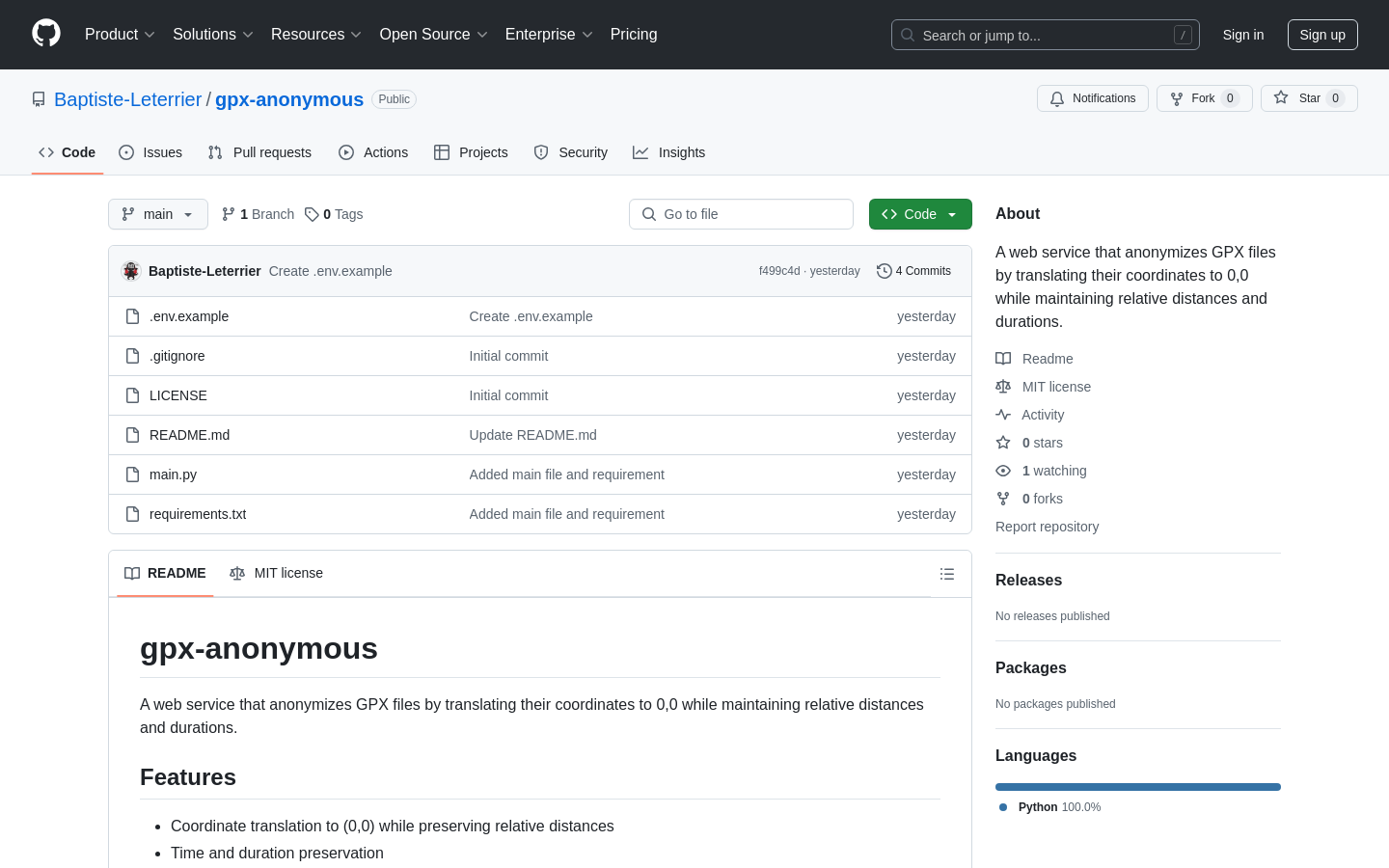Click the Notifications bell button
1389x868 pixels.
[1093, 98]
